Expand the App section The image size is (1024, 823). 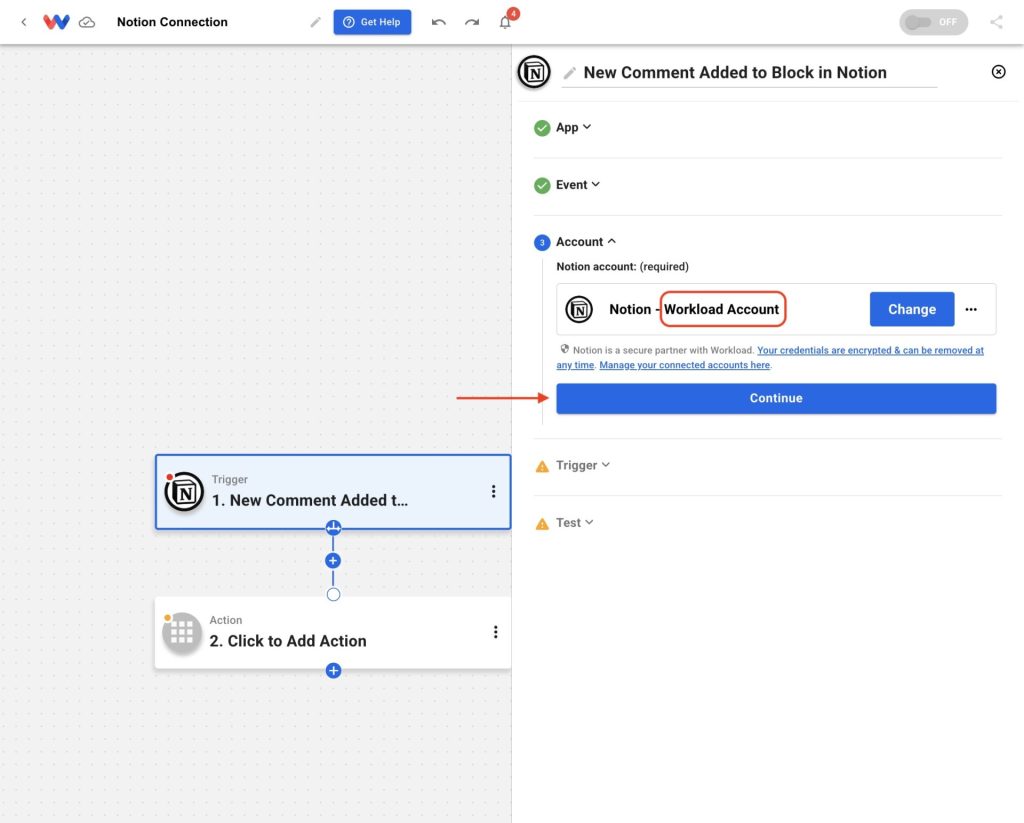573,127
